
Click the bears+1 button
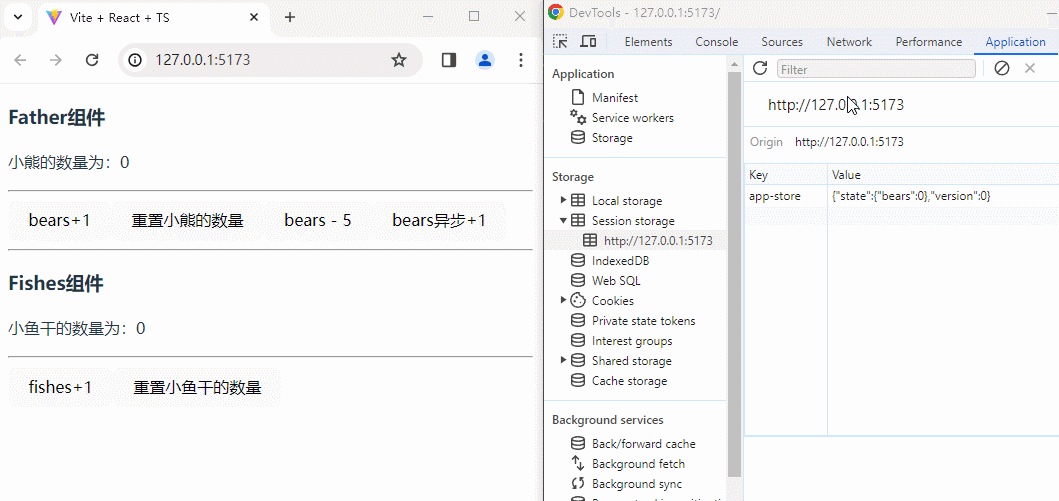pos(59,220)
